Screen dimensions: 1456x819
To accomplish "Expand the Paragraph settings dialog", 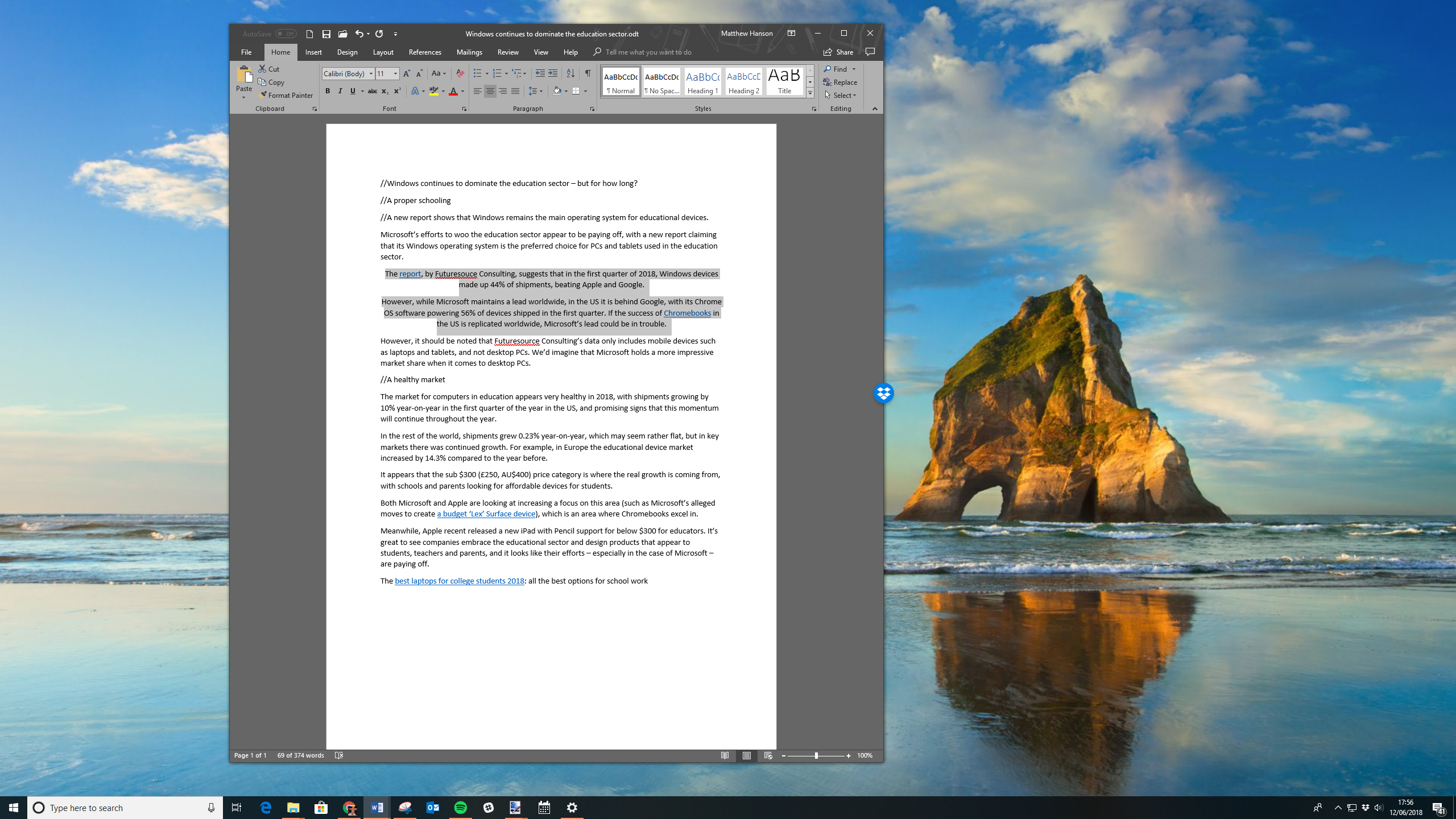I will 592,108.
